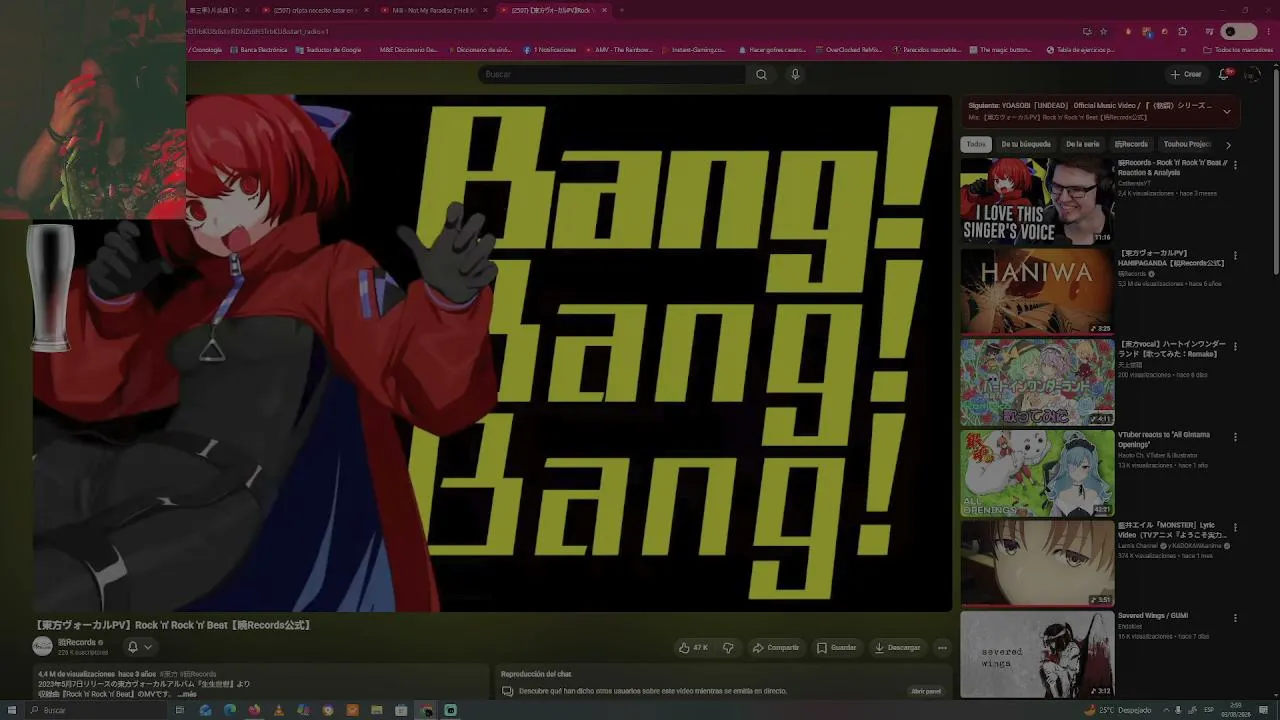Click the Crear button

(x=1186, y=74)
